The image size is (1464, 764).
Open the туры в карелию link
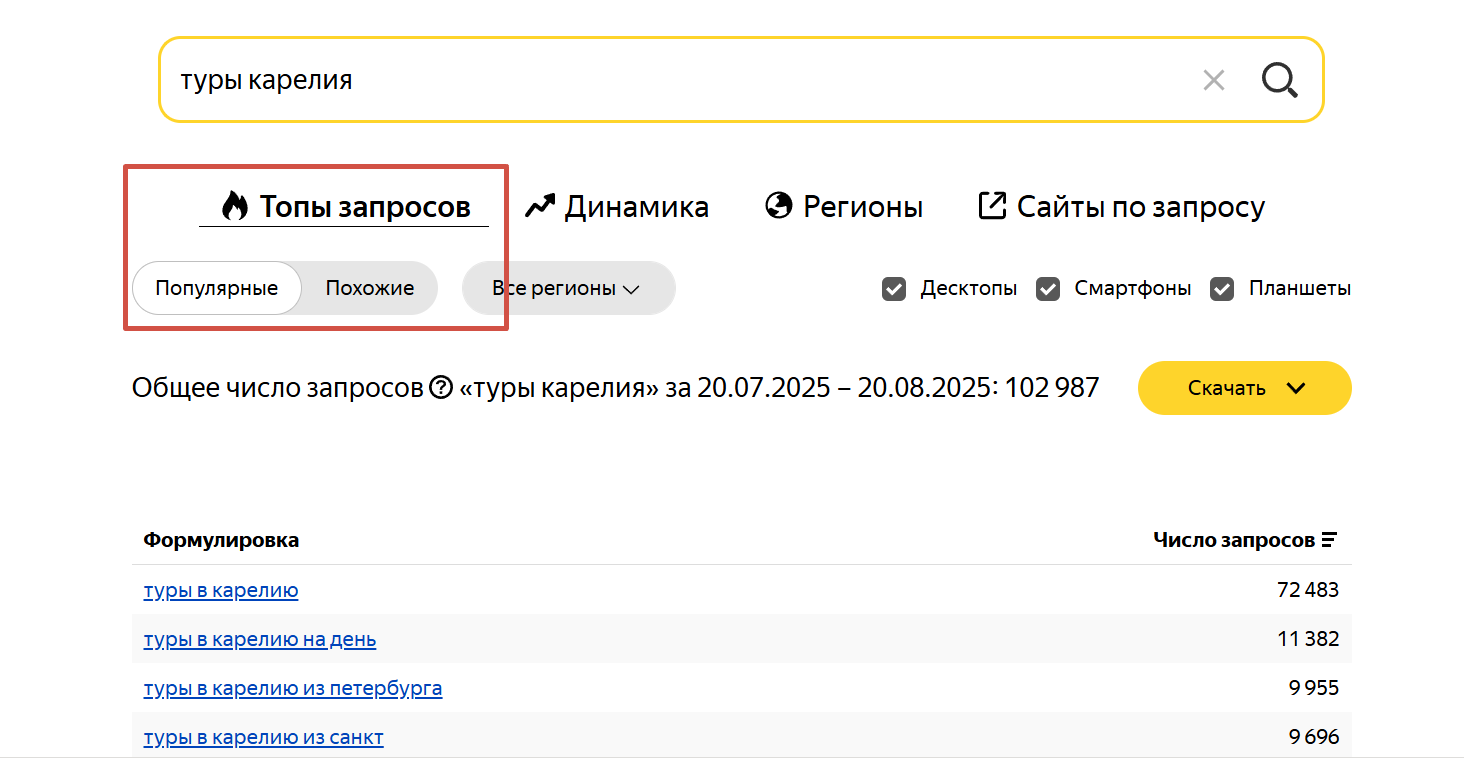click(x=221, y=590)
